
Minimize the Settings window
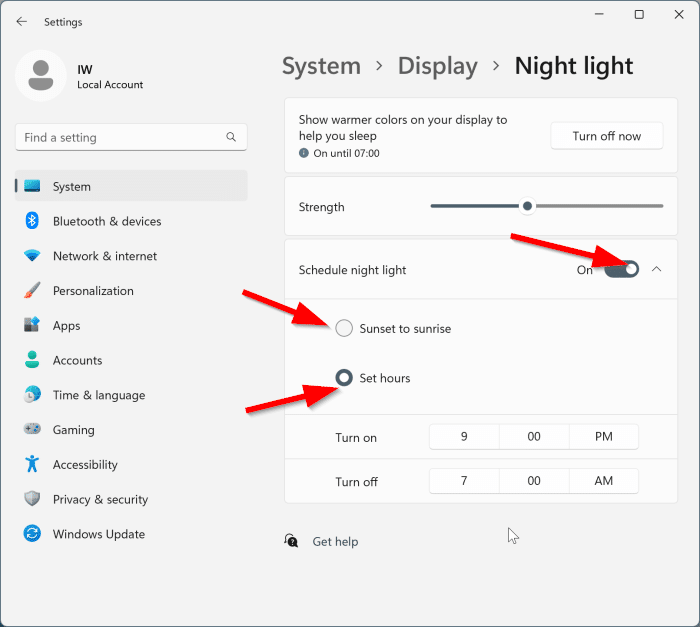pyautogui.click(x=599, y=14)
